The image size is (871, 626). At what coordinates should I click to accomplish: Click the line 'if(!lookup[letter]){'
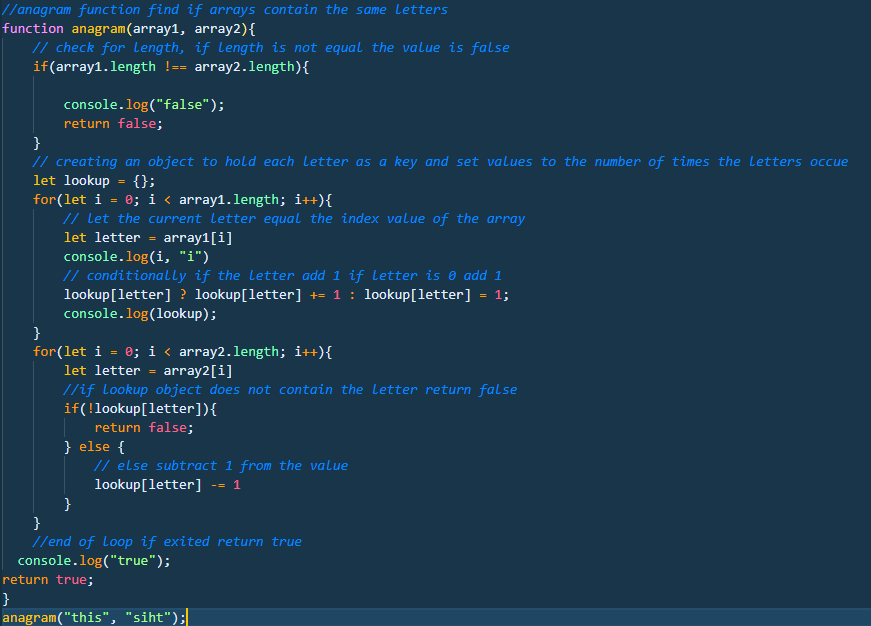141,408
